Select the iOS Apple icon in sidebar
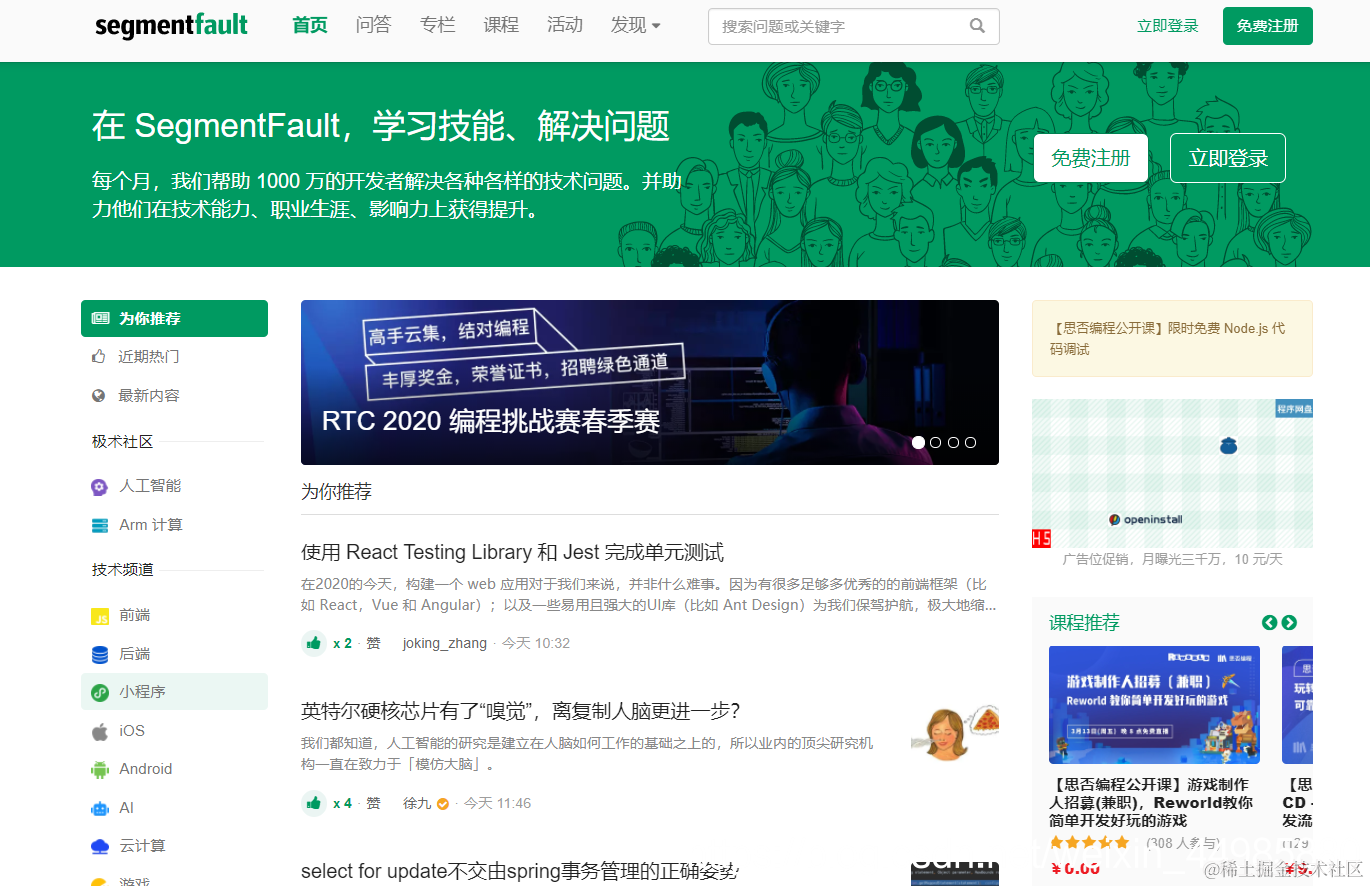 coord(98,730)
